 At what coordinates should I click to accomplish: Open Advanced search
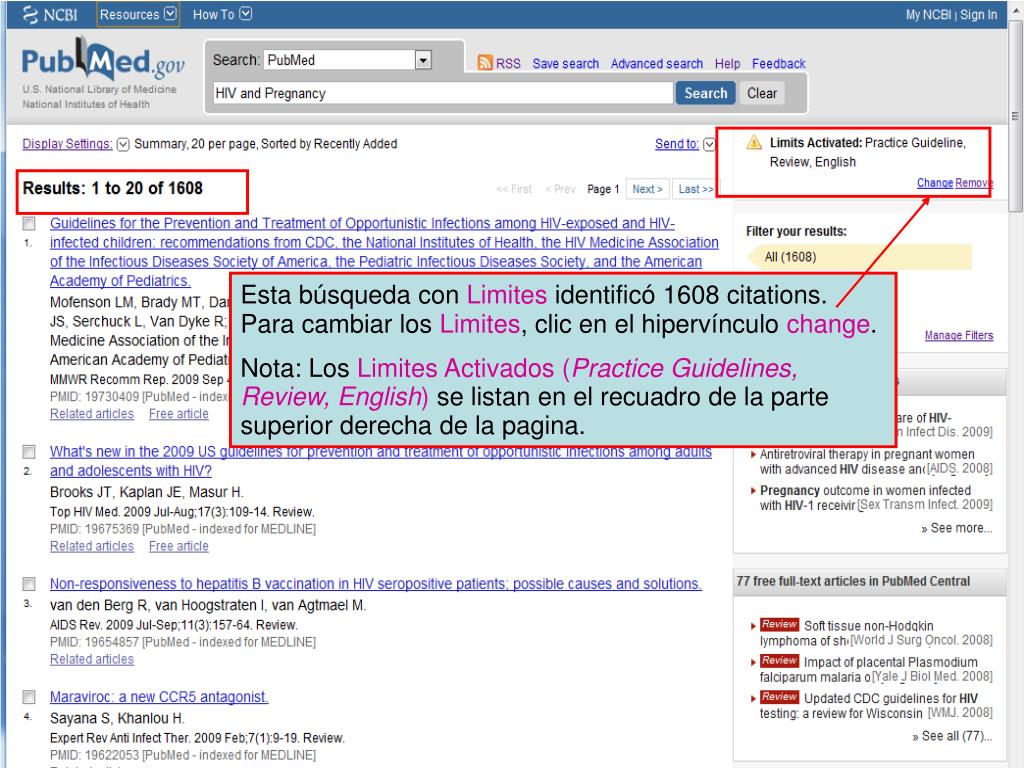pyautogui.click(x=656, y=63)
